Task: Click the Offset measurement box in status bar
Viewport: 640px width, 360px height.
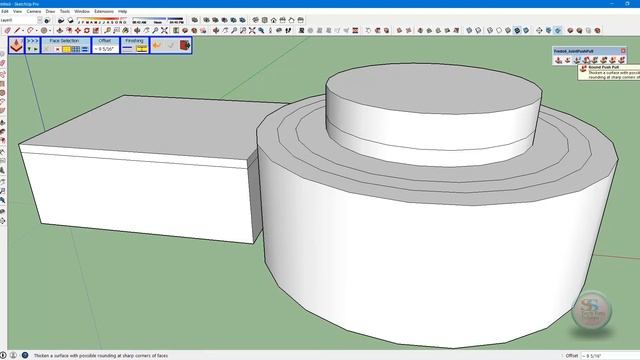Action: (x=610, y=356)
